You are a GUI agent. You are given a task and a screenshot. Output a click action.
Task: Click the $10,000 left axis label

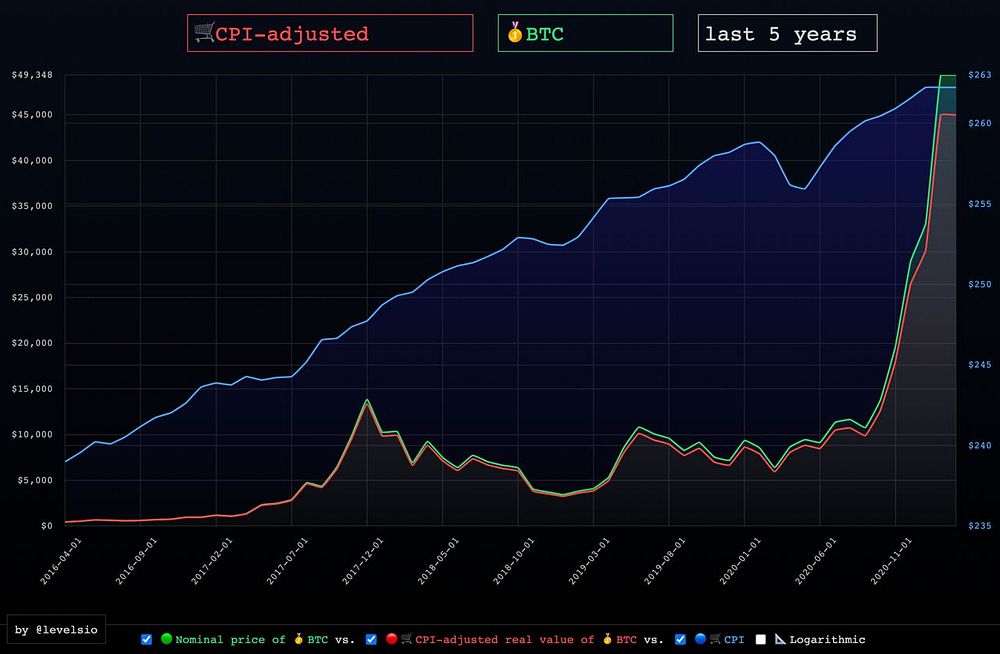click(32, 435)
